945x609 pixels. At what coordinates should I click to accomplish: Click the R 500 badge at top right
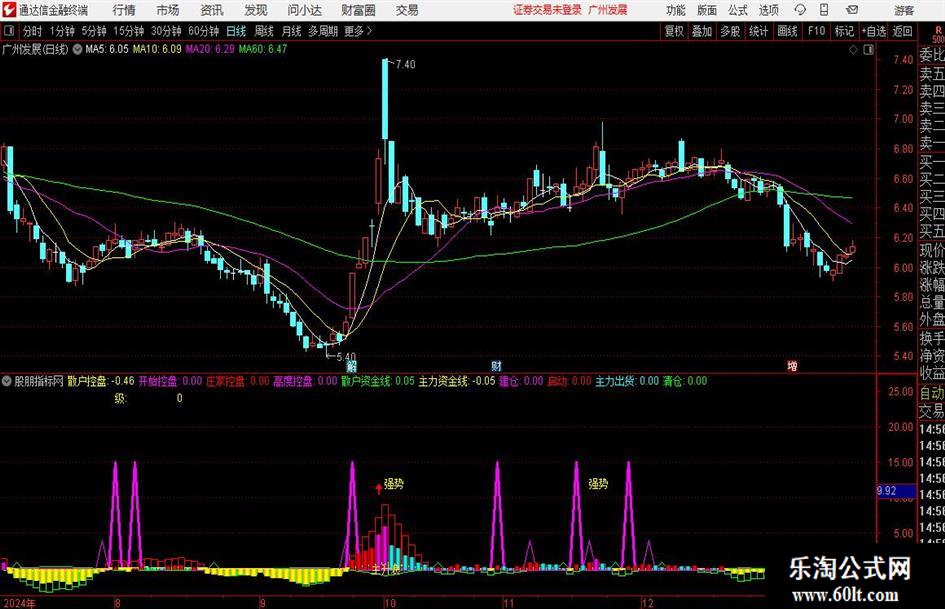click(938, 34)
